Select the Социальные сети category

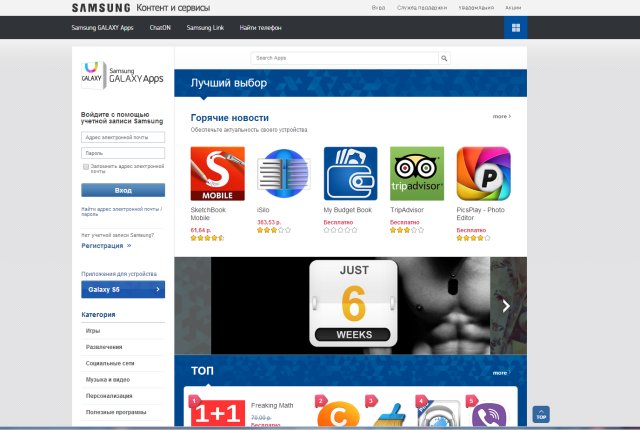(123, 364)
